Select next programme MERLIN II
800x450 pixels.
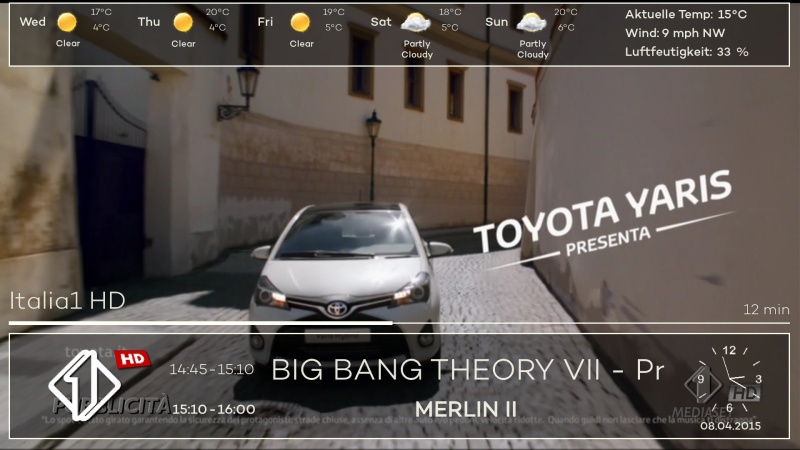click(466, 409)
